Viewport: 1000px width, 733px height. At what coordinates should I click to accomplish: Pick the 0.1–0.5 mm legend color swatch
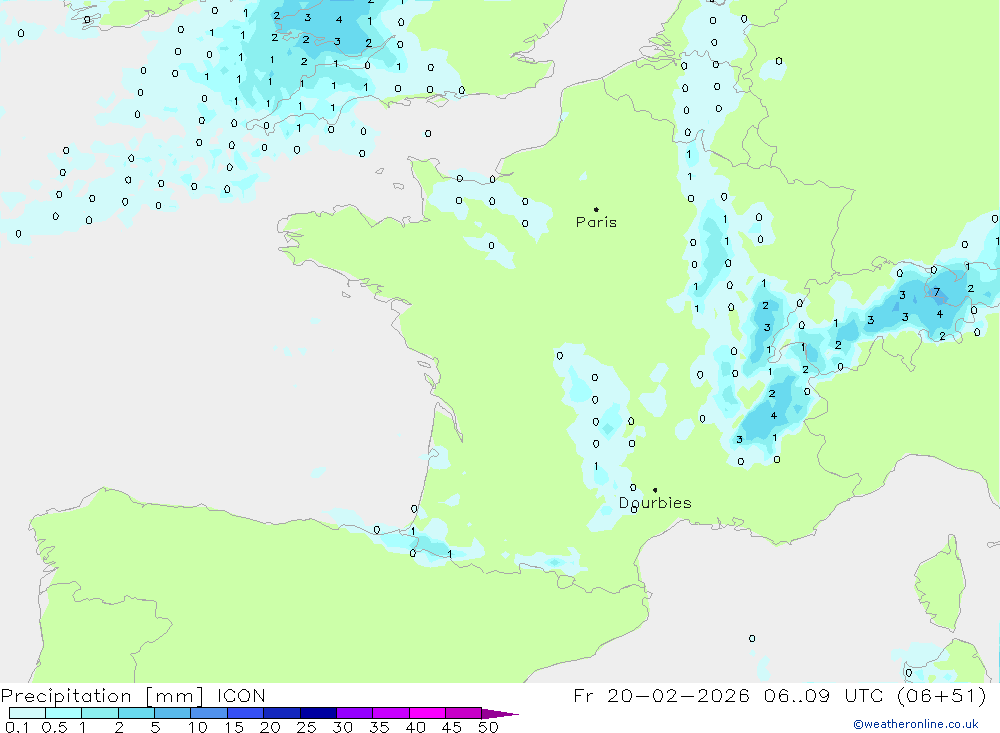point(27,713)
